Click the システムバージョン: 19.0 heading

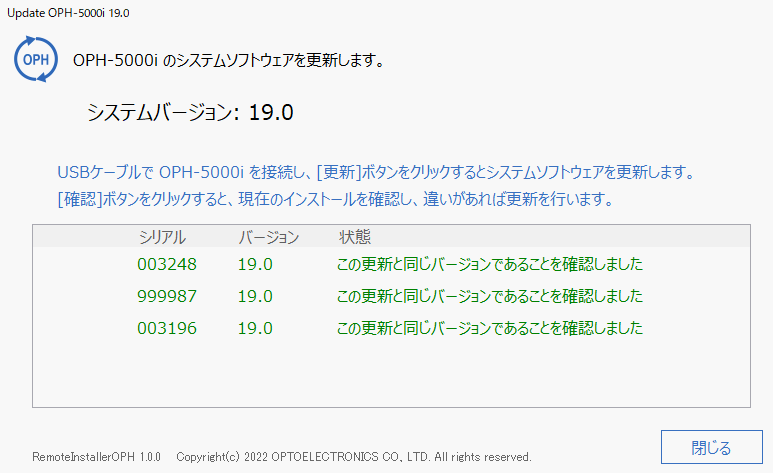tap(190, 112)
